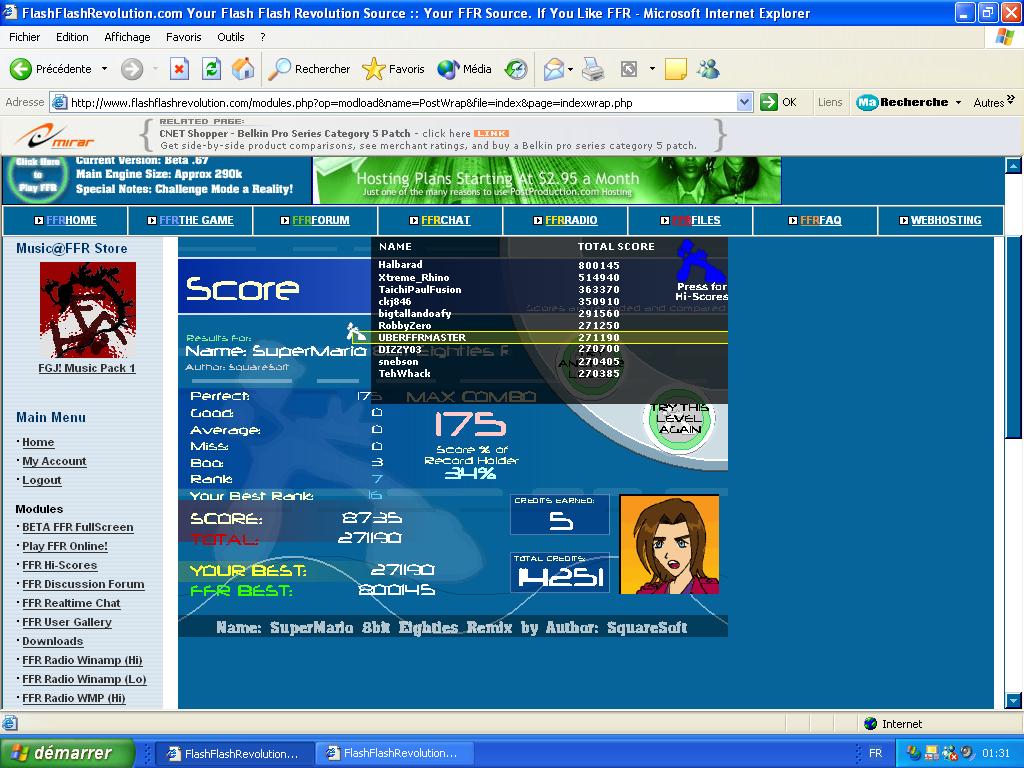Expand the MaRecherche dropdown arrow

(x=958, y=103)
